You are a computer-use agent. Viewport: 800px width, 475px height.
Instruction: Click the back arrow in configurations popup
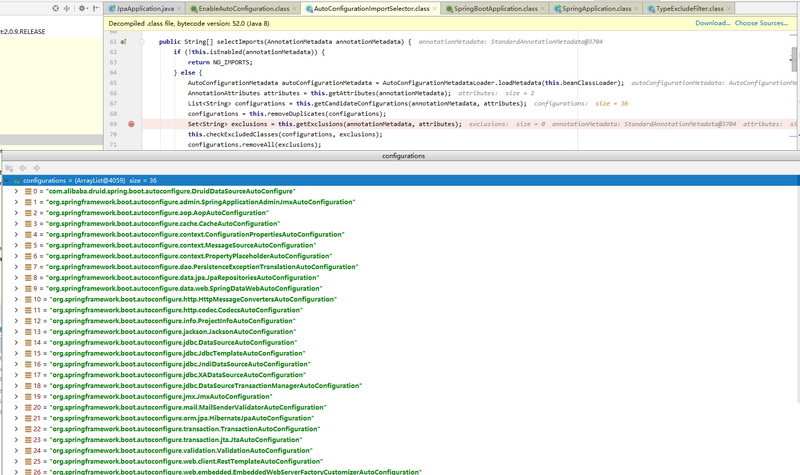22,168
